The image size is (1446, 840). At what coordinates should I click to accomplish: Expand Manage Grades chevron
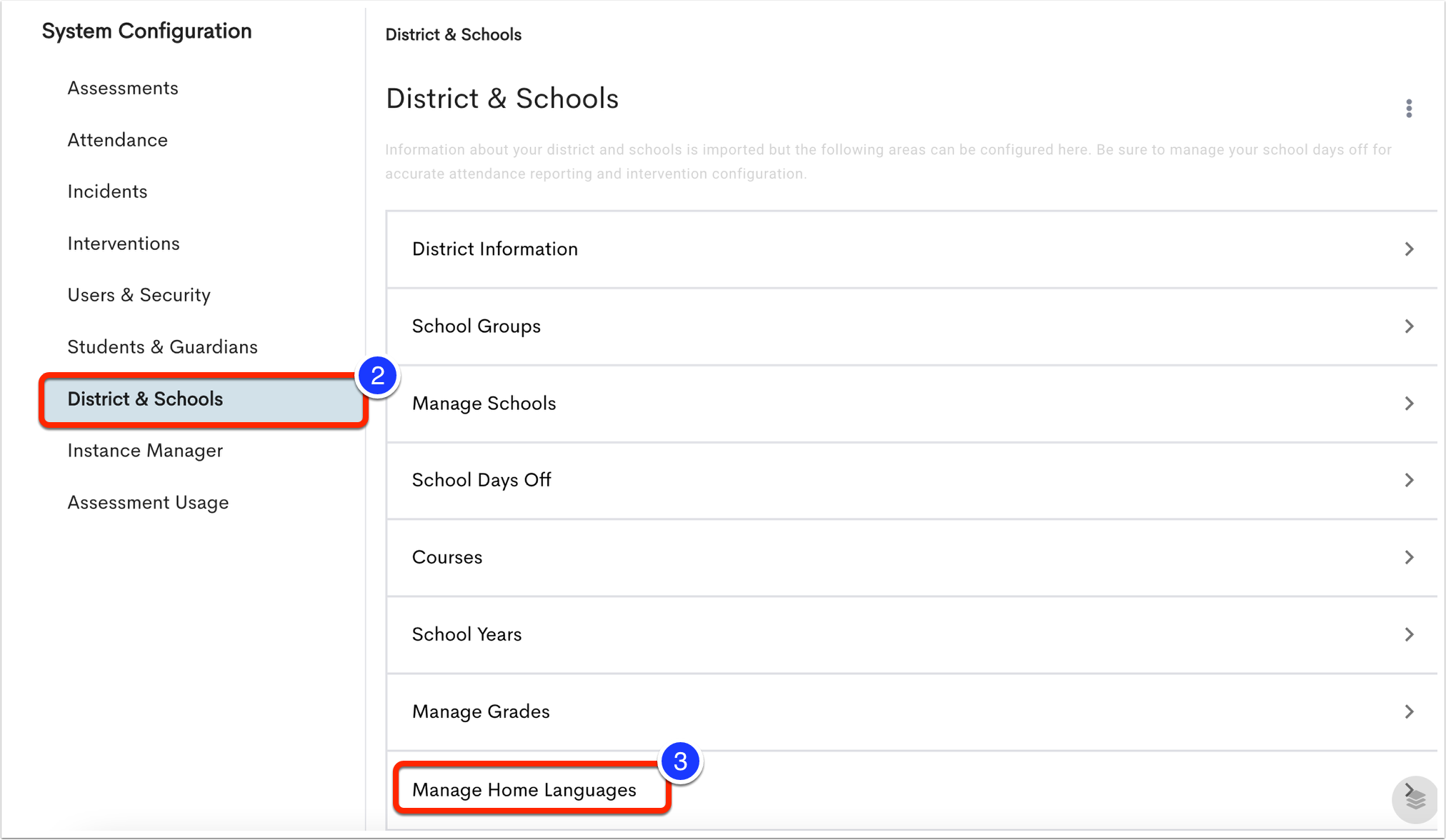coord(1409,711)
